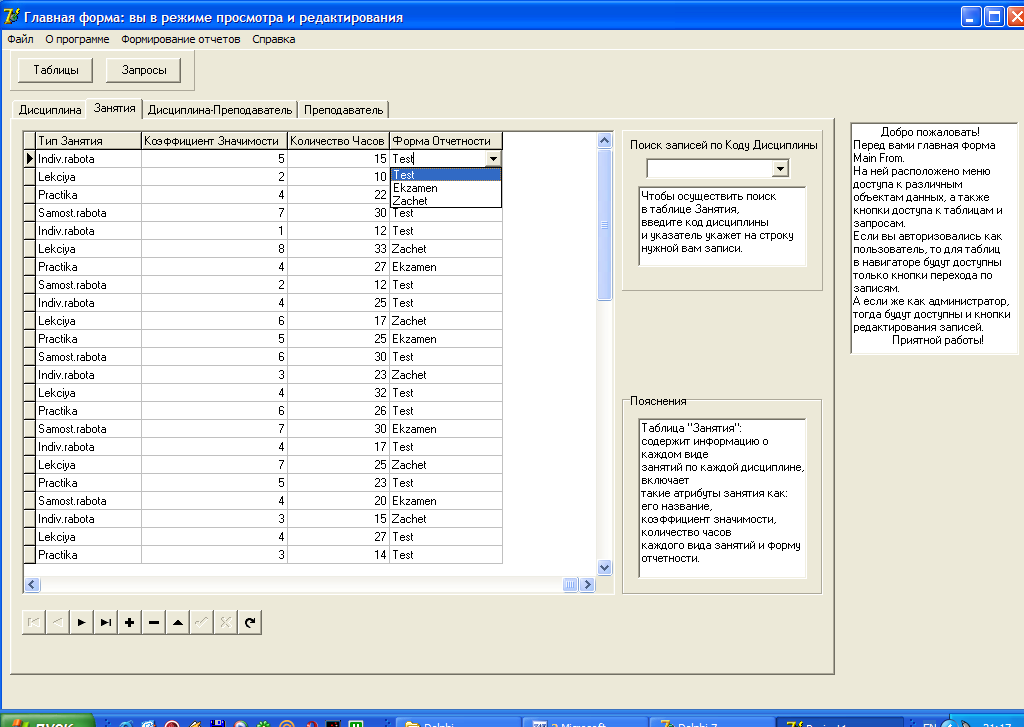Select the hours cell with value 32
Image resolution: width=1024 pixels, height=727 pixels.
[338, 393]
